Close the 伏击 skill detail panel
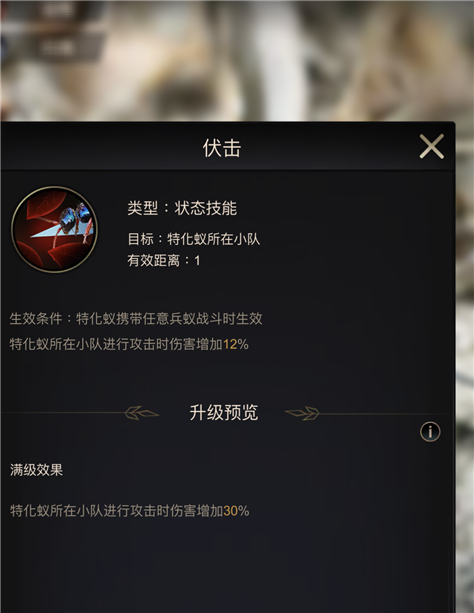 431,147
